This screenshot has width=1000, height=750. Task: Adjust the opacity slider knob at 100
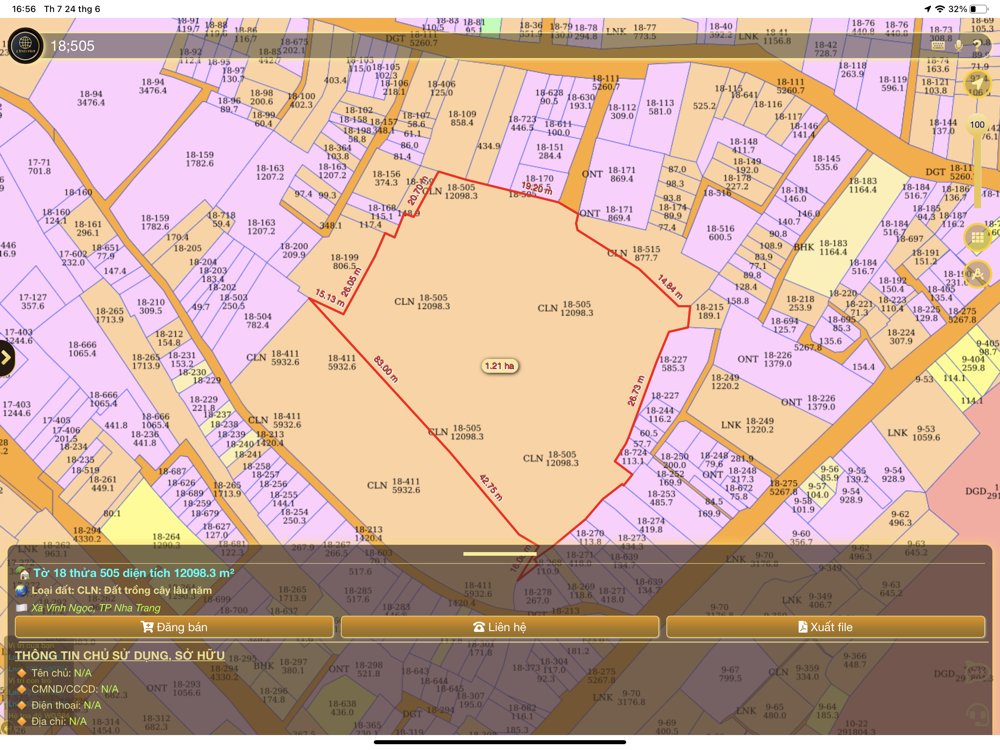pos(977,124)
